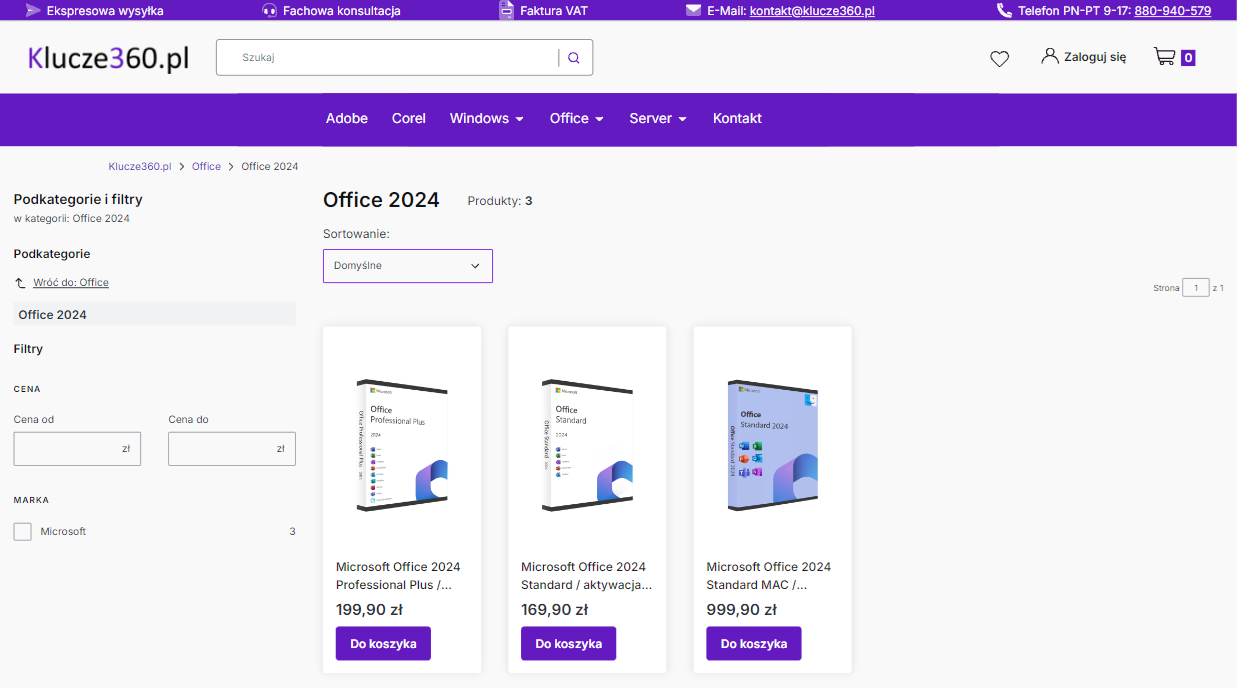Open Microsoft Office 2024 Standard MAC title
Image resolution: width=1237 pixels, height=688 pixels.
point(768,576)
